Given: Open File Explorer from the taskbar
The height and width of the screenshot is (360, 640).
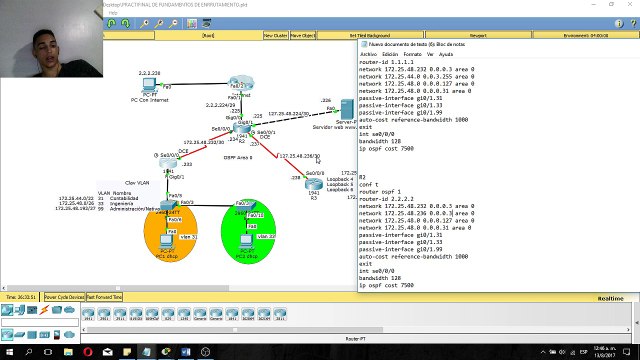Looking at the screenshot, I should coord(68,352).
